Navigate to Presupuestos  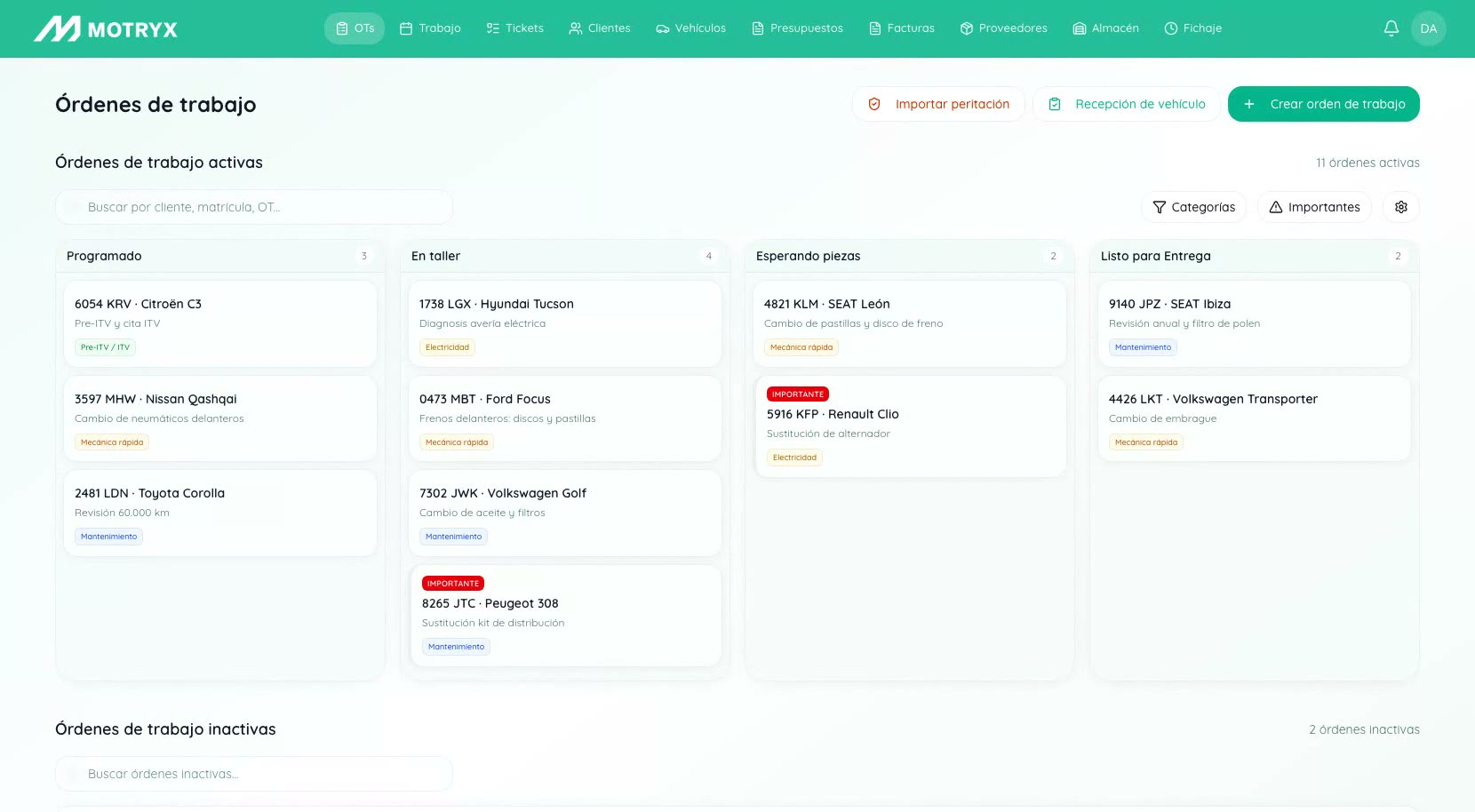coord(798,28)
